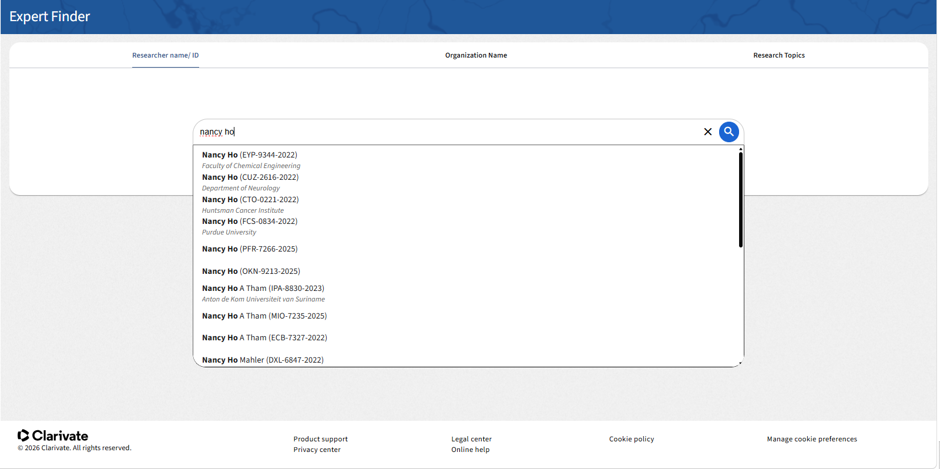Select Nancy Ho (CTO-0221-2022) suggestion
This screenshot has height=469, width=940.
point(250,199)
